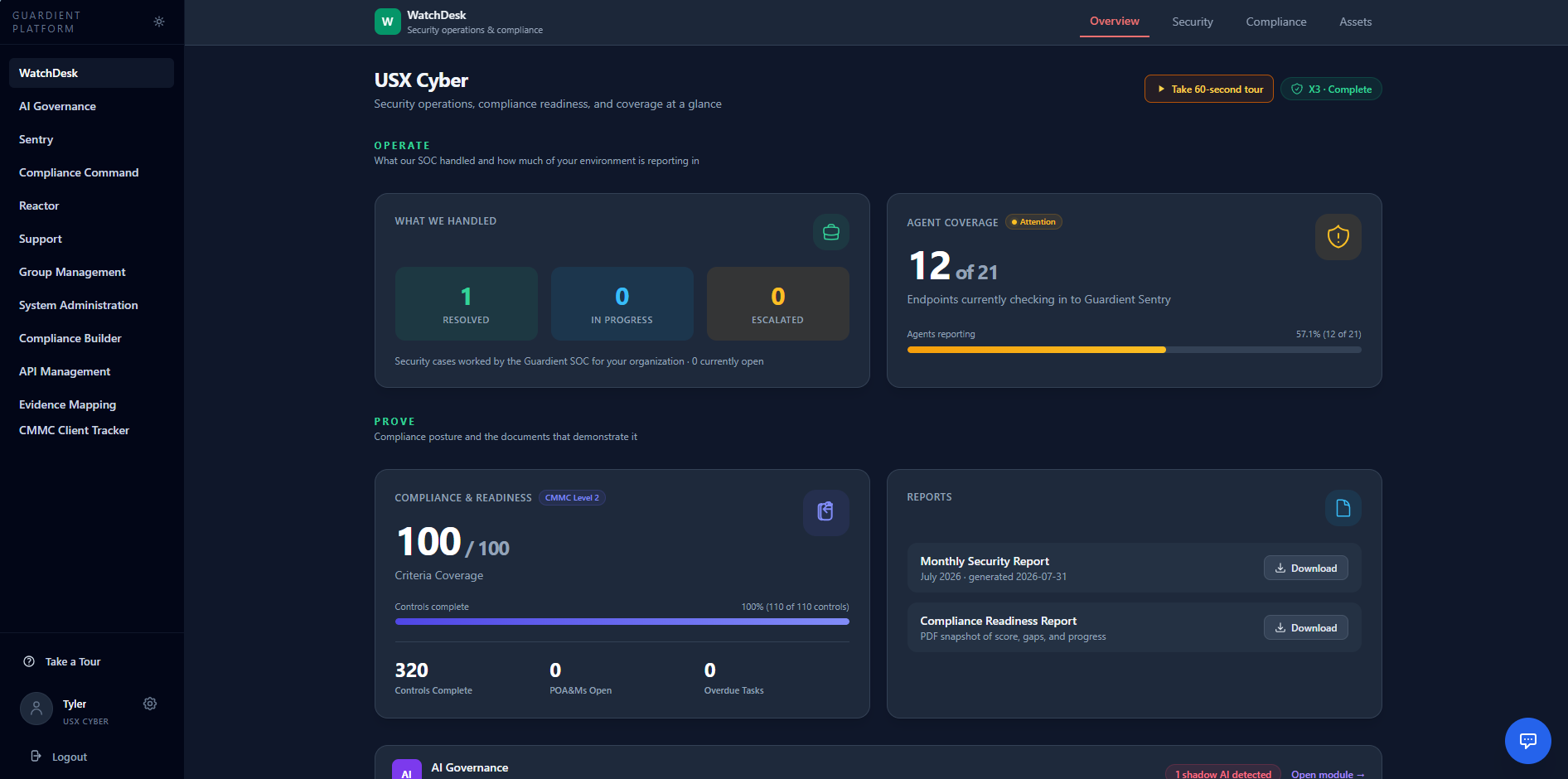This screenshot has width=1568, height=779.
Task: Open Evidence Mapping in the sidebar
Action: 91,404
